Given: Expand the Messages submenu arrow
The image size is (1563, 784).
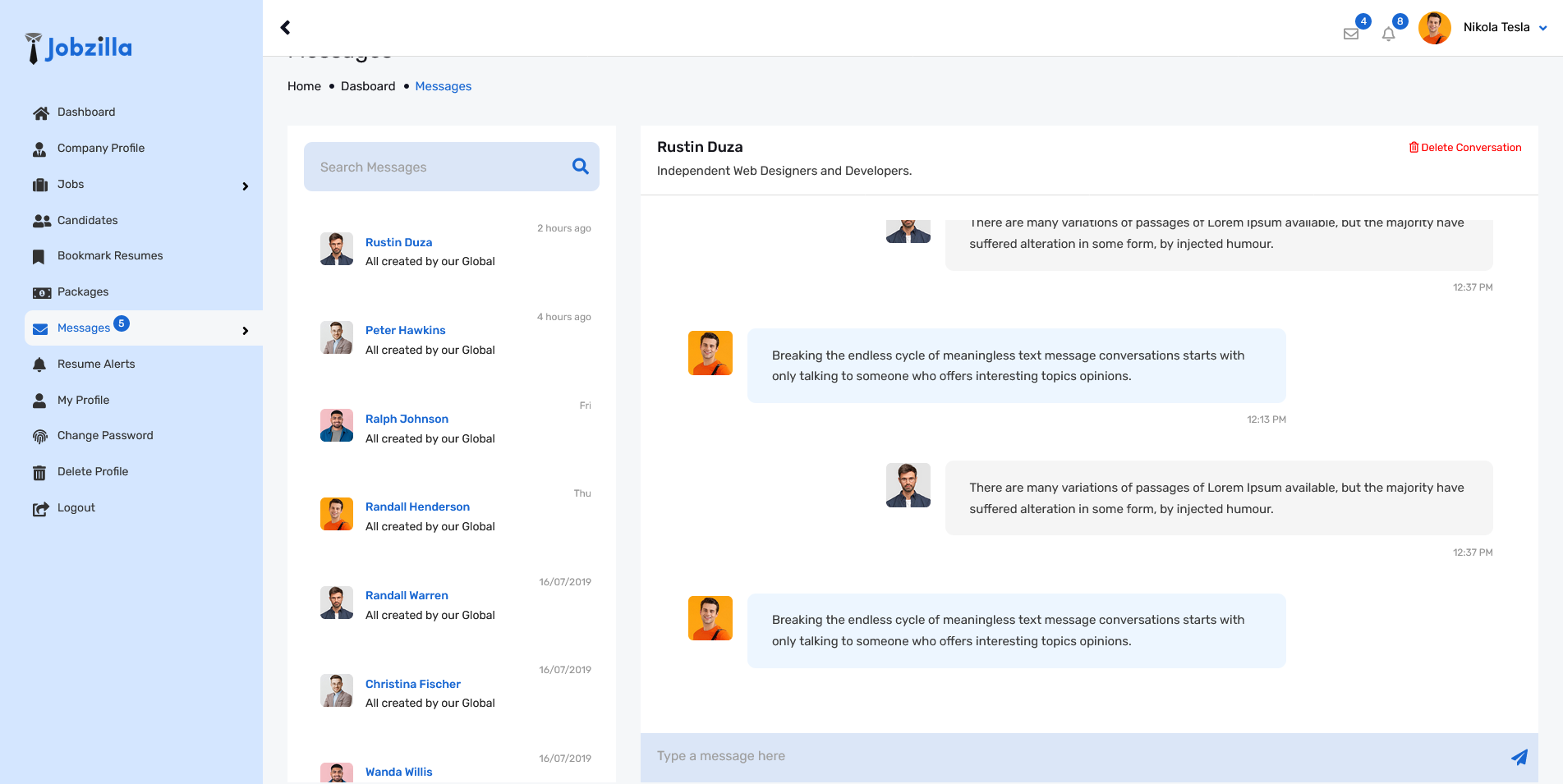Looking at the screenshot, I should (245, 331).
